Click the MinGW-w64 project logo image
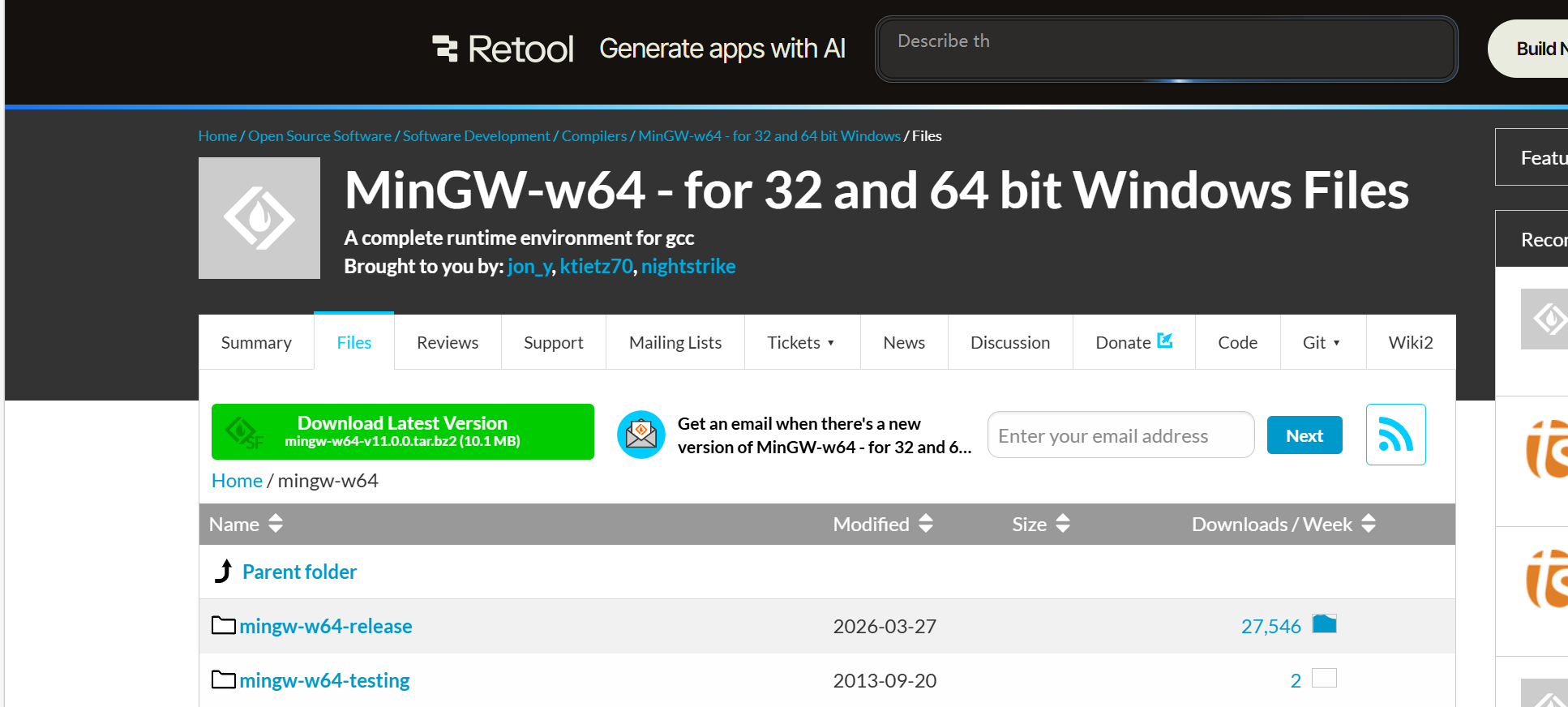Image resolution: width=1568 pixels, height=707 pixels. [x=259, y=218]
